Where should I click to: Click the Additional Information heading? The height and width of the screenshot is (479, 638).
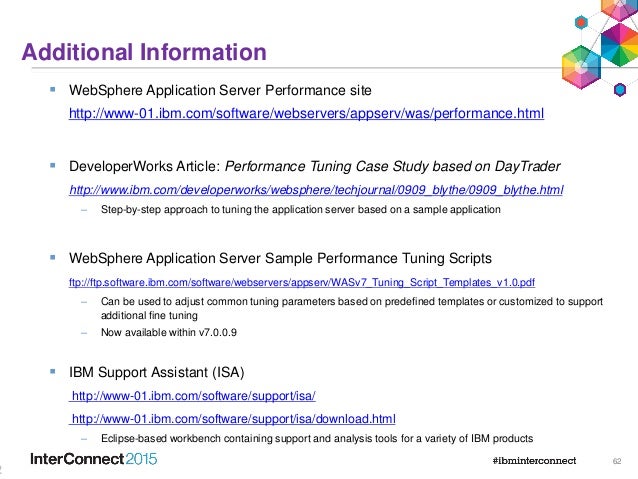(144, 52)
